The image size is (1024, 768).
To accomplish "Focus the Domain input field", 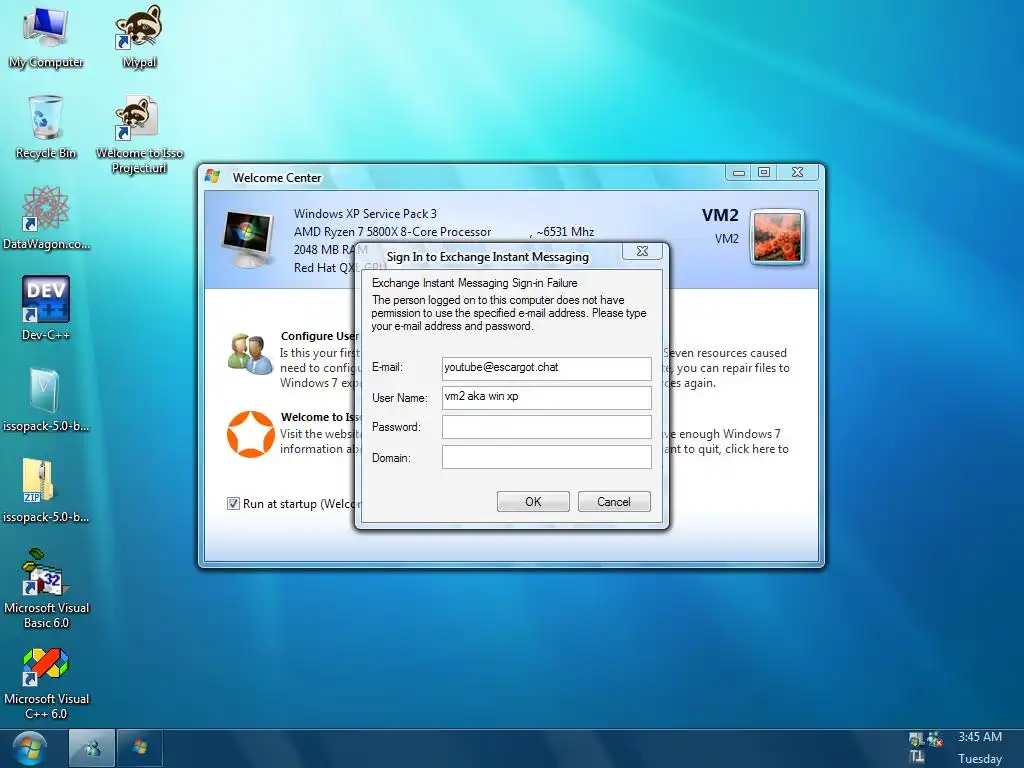I will tap(547, 457).
